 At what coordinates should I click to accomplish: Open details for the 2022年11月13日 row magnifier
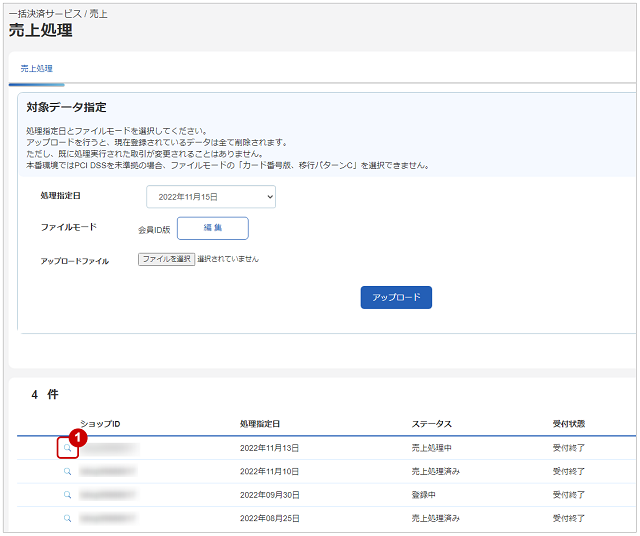(x=67, y=448)
